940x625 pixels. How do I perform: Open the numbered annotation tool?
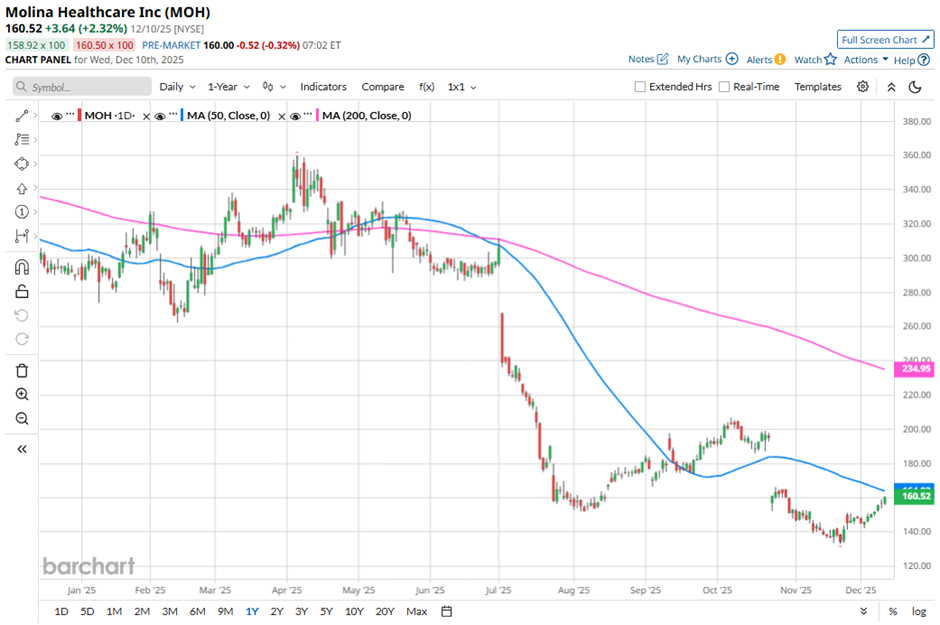coord(22,212)
